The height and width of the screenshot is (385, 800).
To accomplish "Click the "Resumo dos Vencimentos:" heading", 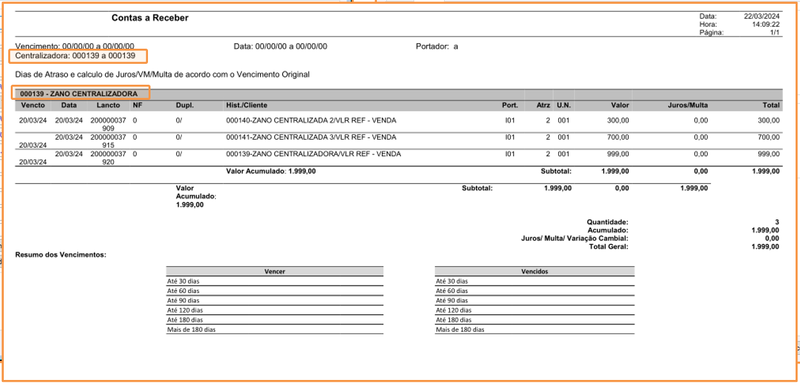I will coord(61,254).
